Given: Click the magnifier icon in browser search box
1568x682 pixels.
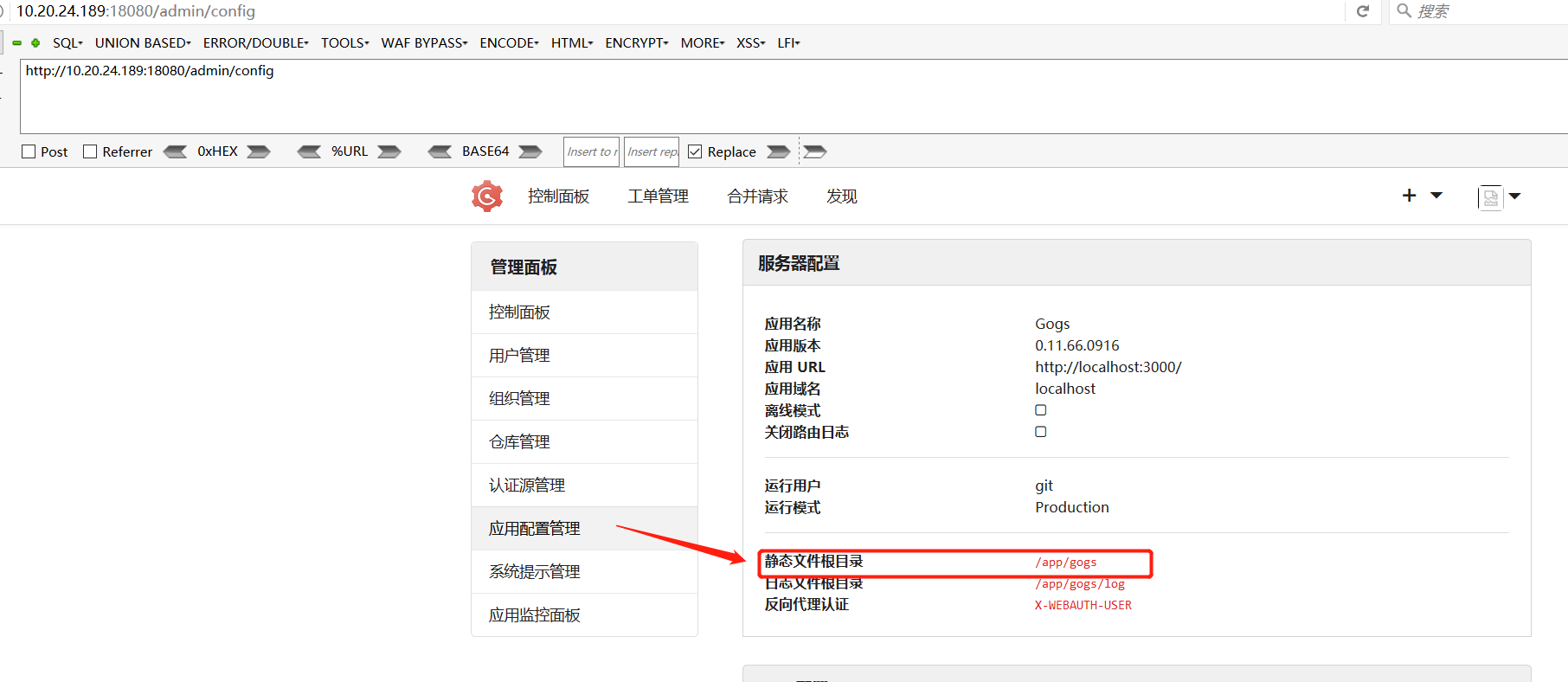Looking at the screenshot, I should click(x=1404, y=10).
